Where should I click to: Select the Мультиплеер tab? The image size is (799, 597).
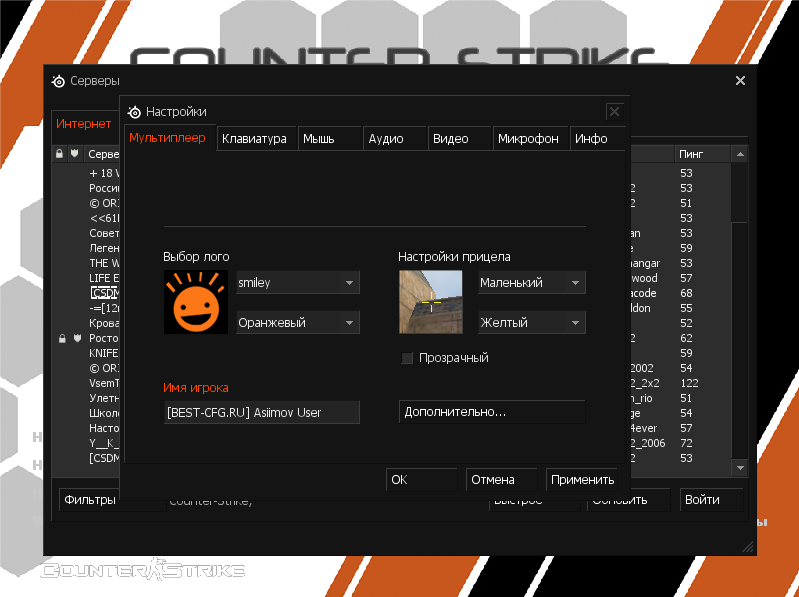pos(170,138)
